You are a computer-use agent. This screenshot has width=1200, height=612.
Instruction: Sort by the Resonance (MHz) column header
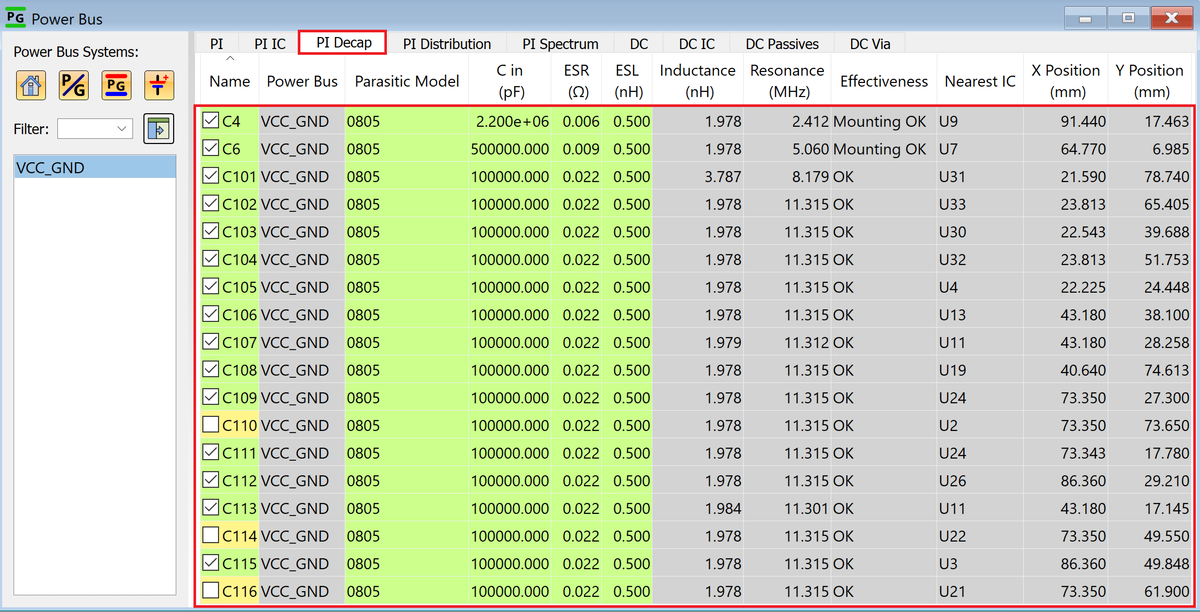[x=787, y=81]
